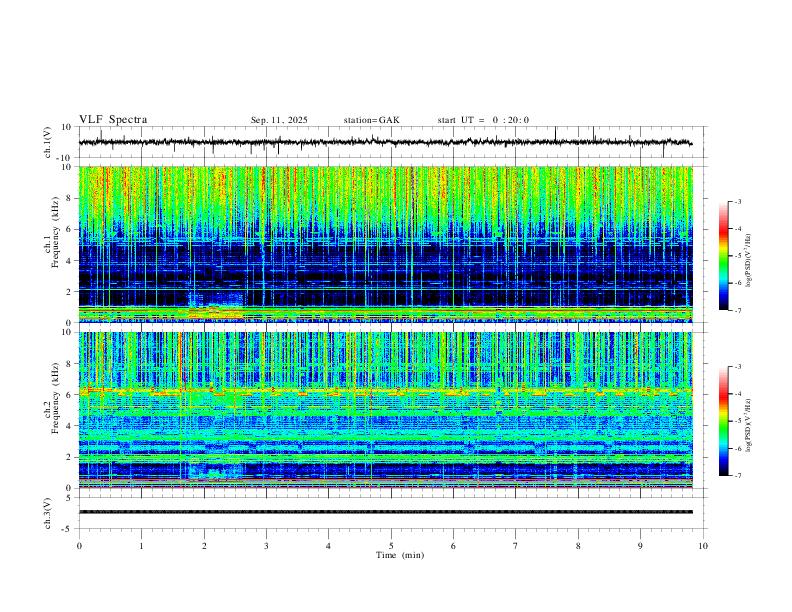Click the "2" kHz tick on ch.2 frequency axis
This screenshot has height=612, width=792.
(x=70, y=457)
